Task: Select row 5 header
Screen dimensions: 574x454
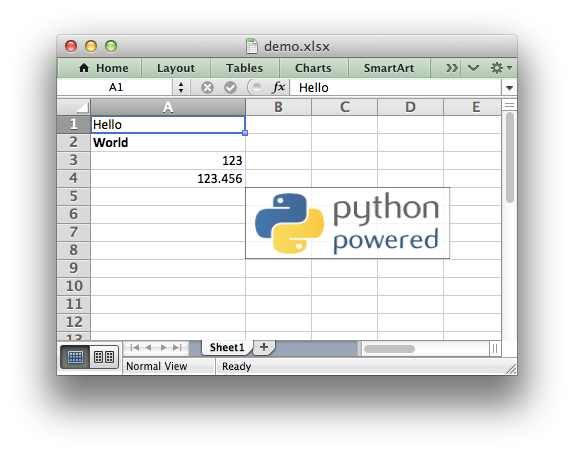Action: [74, 196]
